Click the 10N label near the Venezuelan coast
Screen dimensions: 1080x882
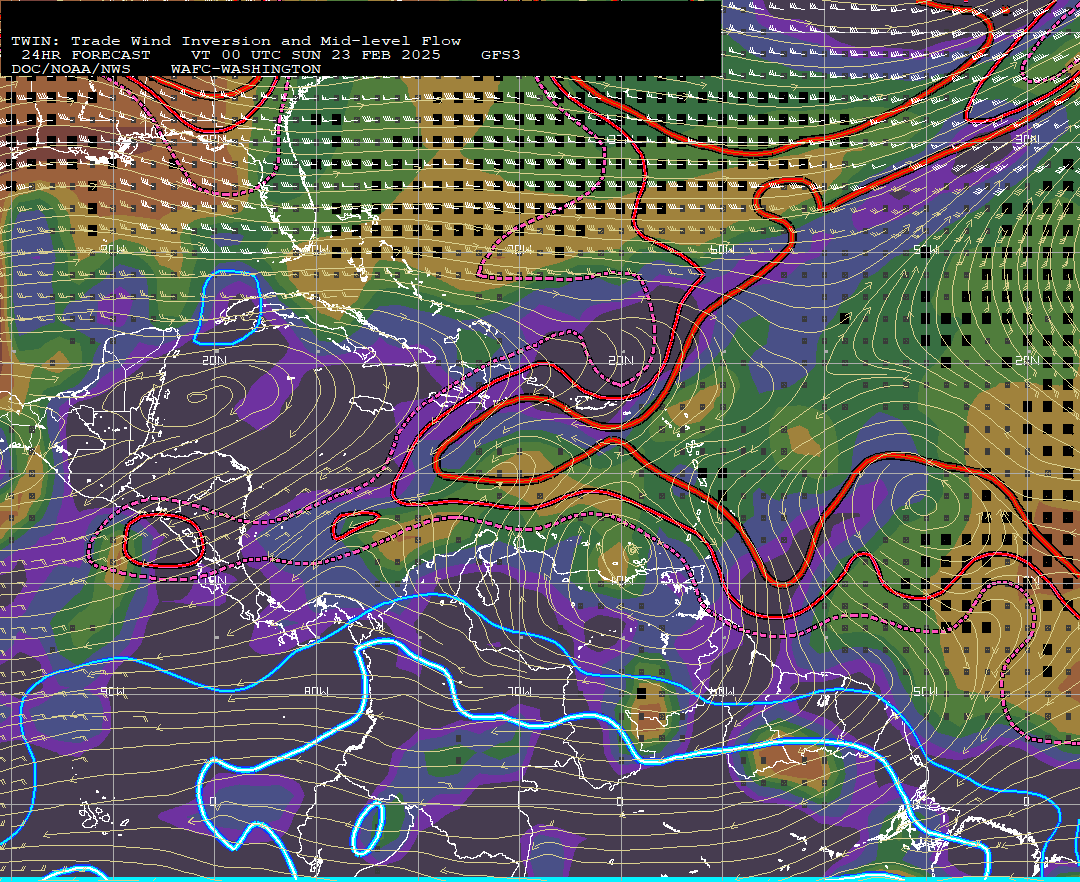[621, 580]
